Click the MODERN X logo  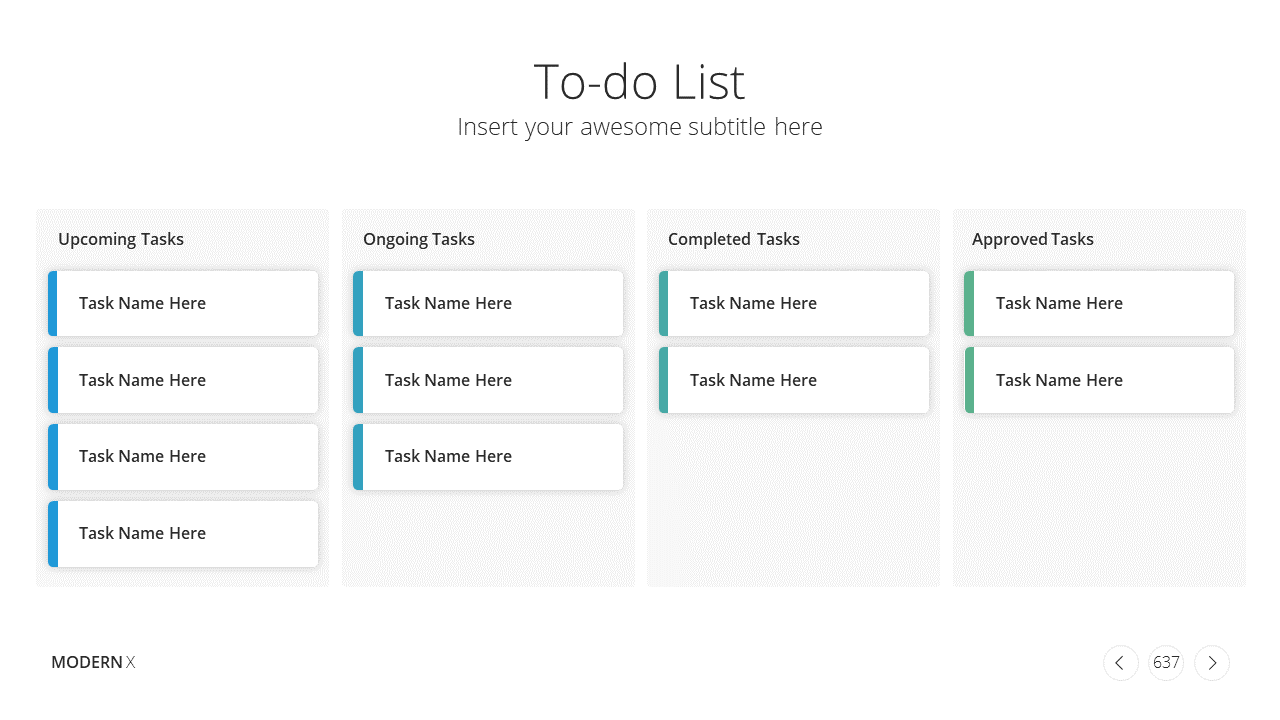pyautogui.click(x=93, y=662)
